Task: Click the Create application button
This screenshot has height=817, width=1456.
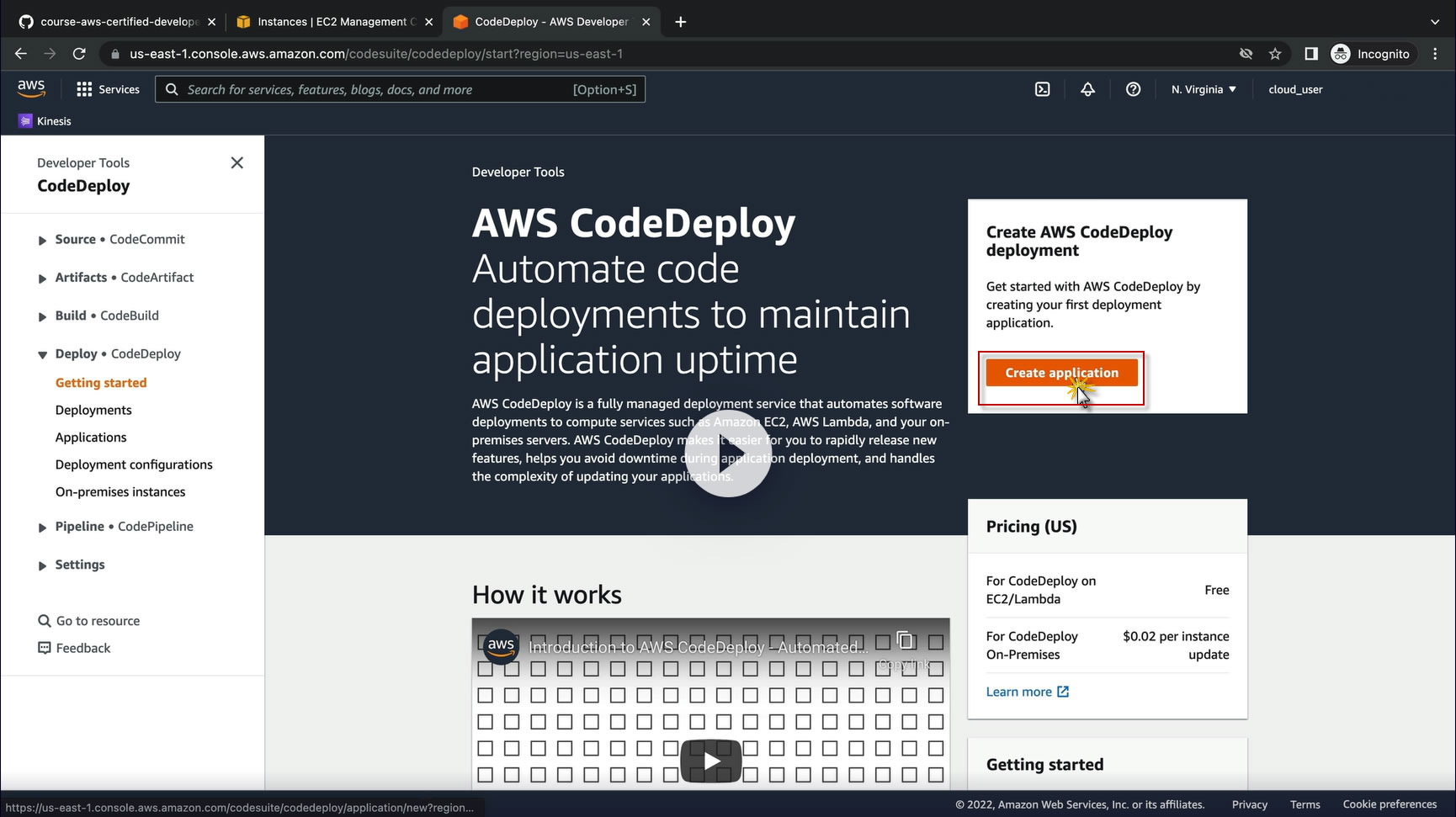Action: (x=1061, y=373)
